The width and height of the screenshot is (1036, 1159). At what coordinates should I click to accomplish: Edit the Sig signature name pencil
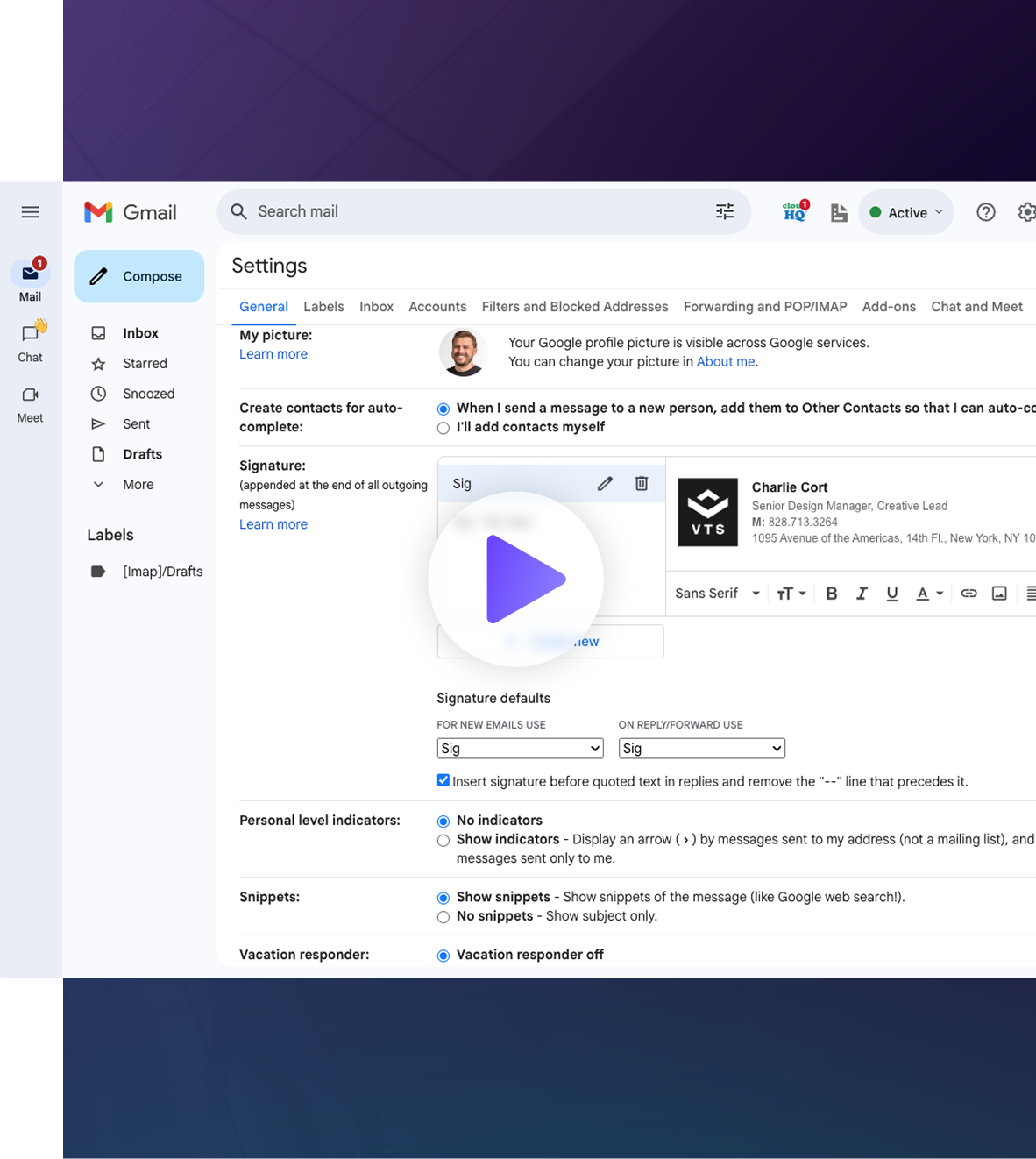pyautogui.click(x=605, y=484)
